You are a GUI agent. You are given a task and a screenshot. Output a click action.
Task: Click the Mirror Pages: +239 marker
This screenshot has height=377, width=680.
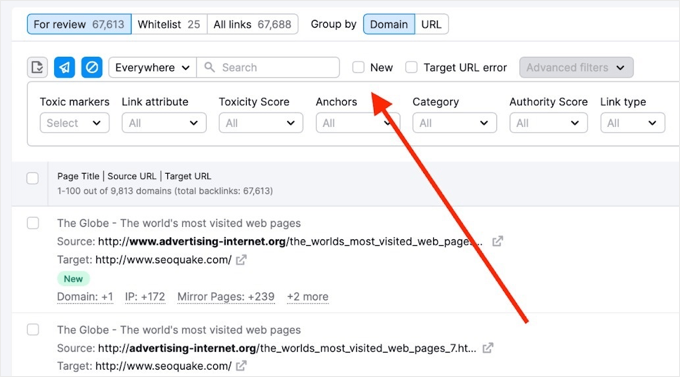coord(226,297)
